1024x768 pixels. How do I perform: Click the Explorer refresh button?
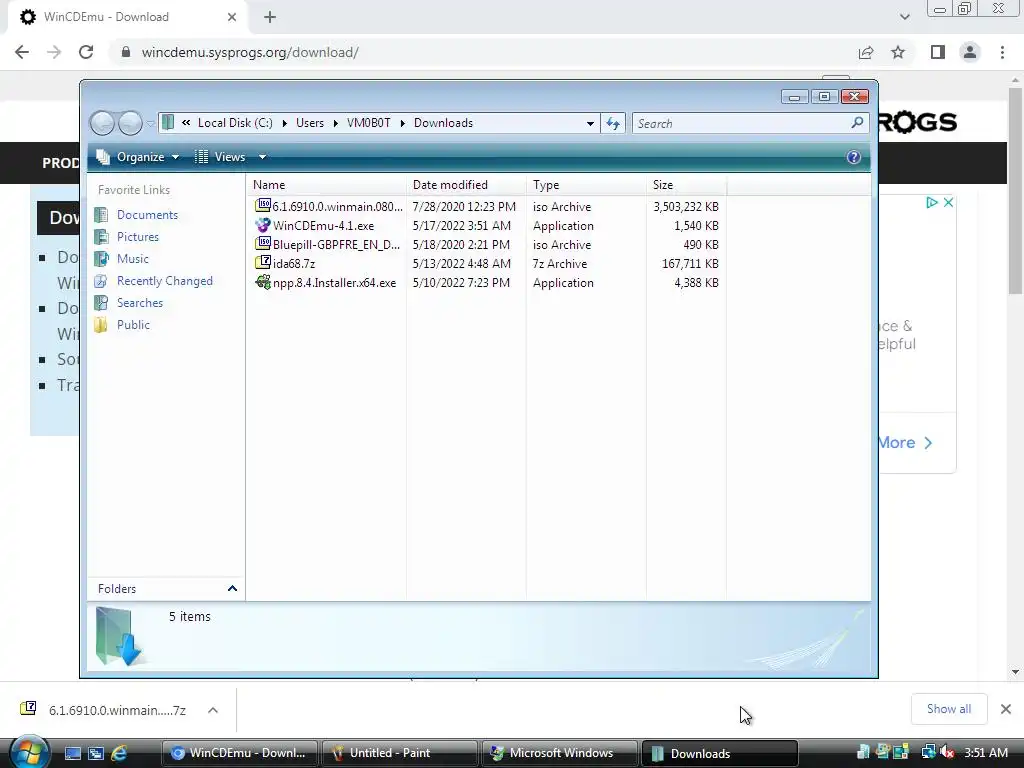pos(613,123)
